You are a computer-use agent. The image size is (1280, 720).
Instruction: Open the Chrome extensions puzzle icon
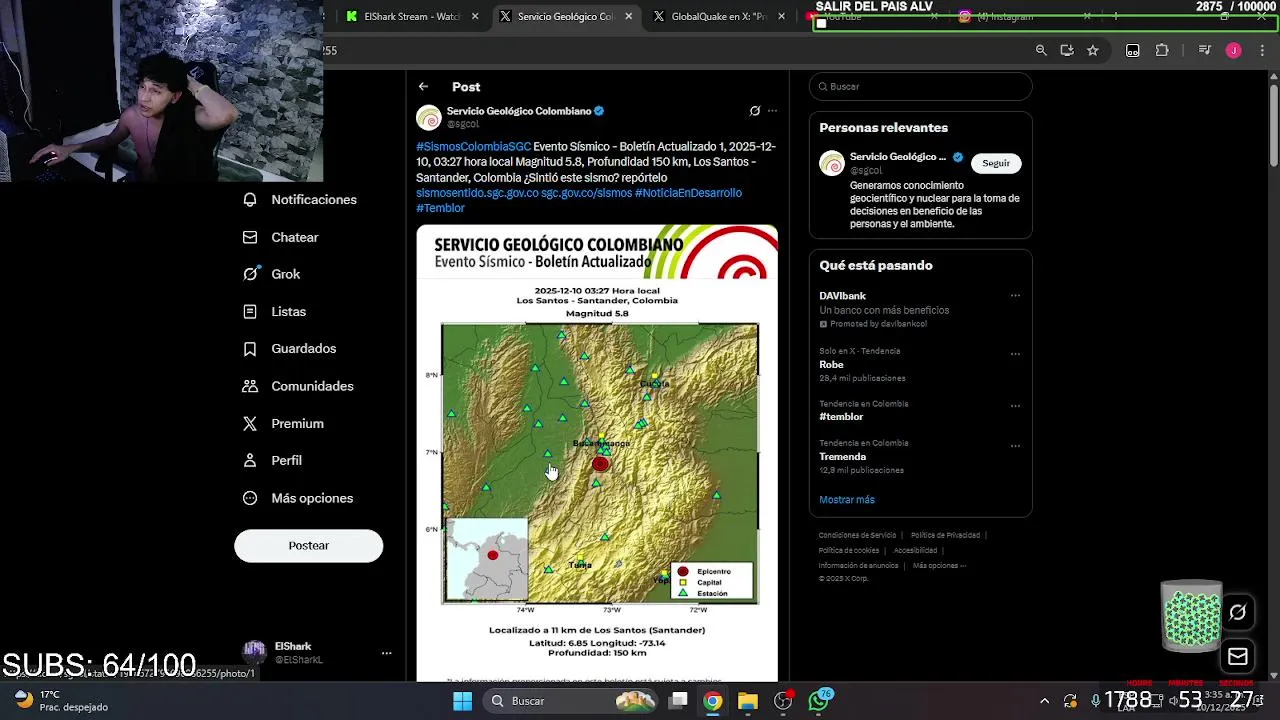[1162, 50]
